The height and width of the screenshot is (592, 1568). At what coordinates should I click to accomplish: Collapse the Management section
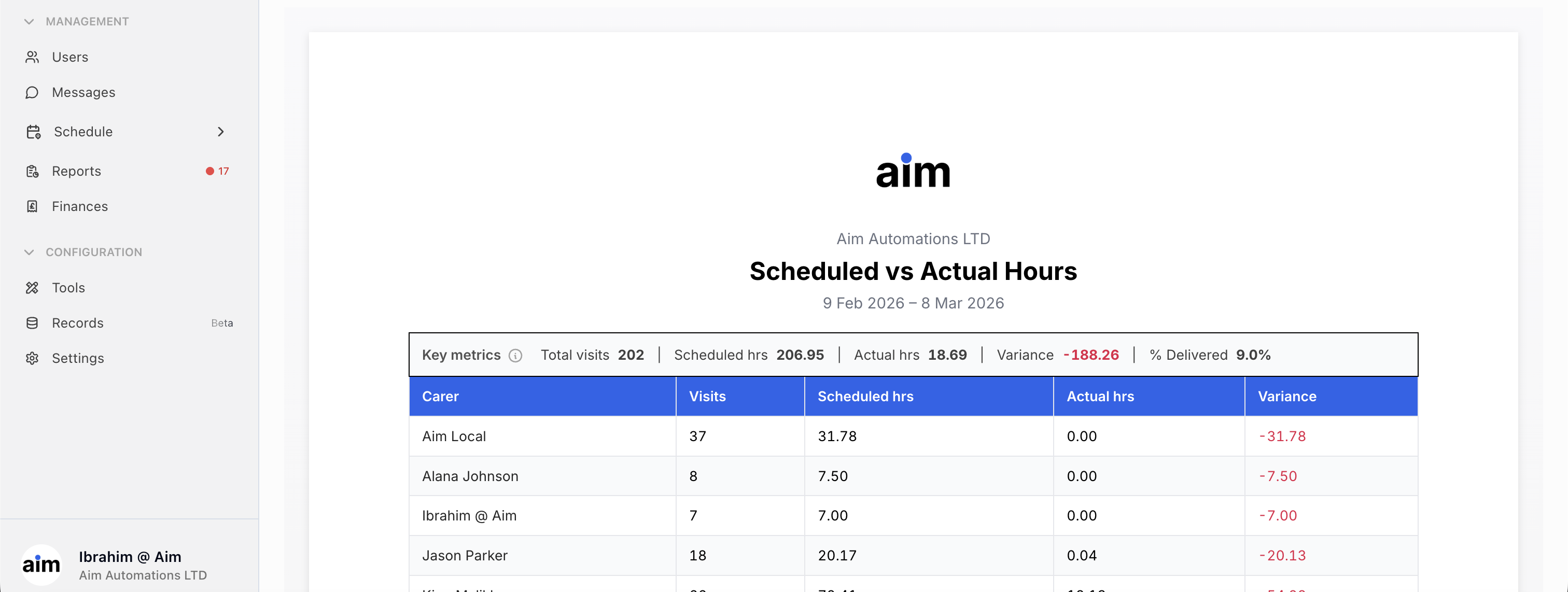tap(29, 22)
